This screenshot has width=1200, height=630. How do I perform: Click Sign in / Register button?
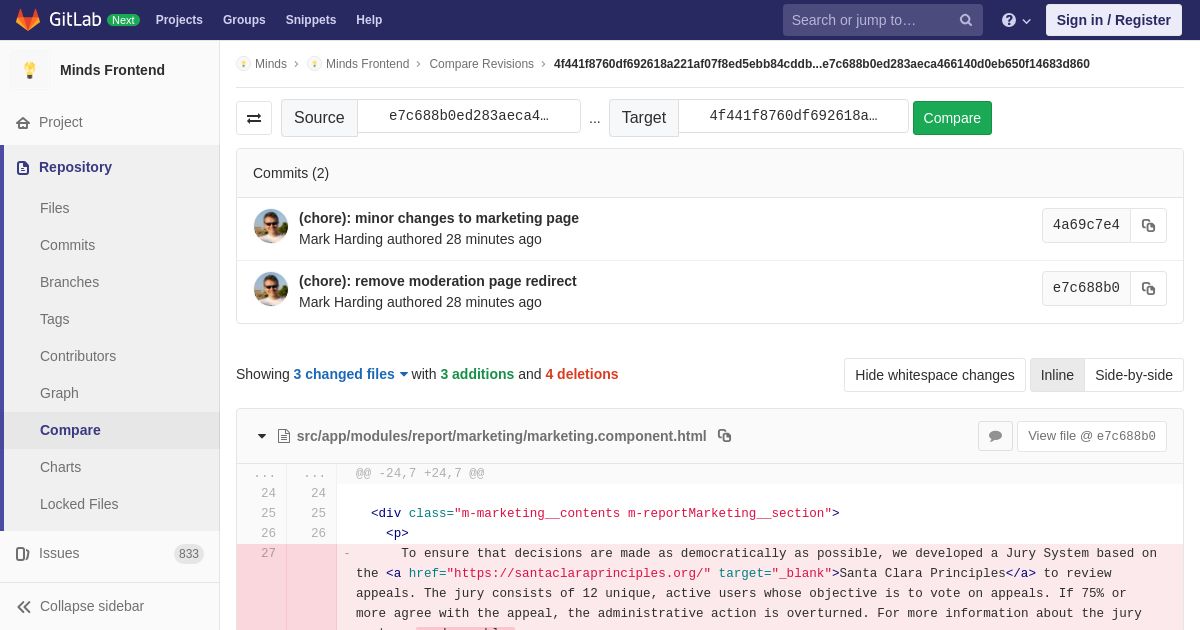coord(1113,20)
